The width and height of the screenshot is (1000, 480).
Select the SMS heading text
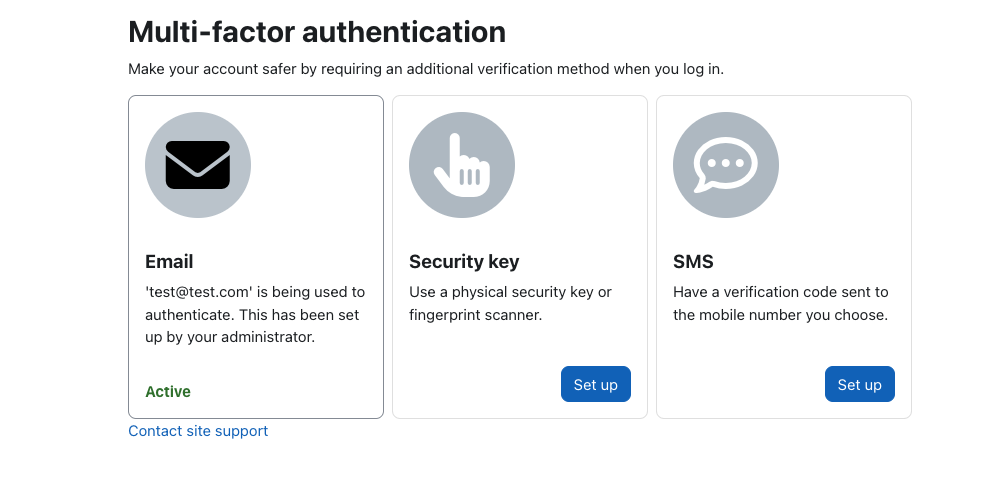(x=693, y=262)
